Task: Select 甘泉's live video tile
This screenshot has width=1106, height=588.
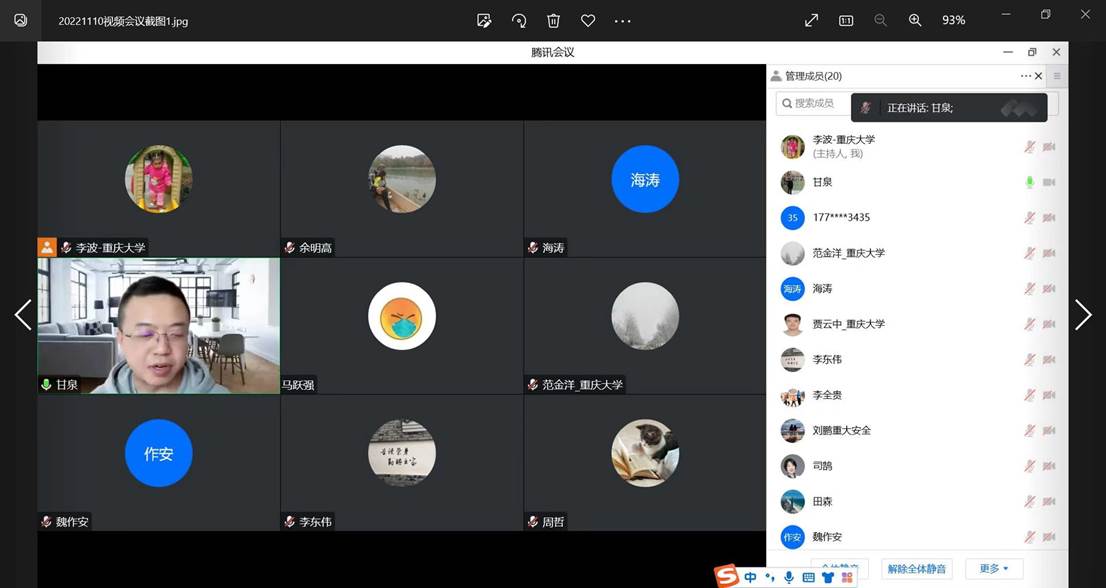Action: (159, 326)
